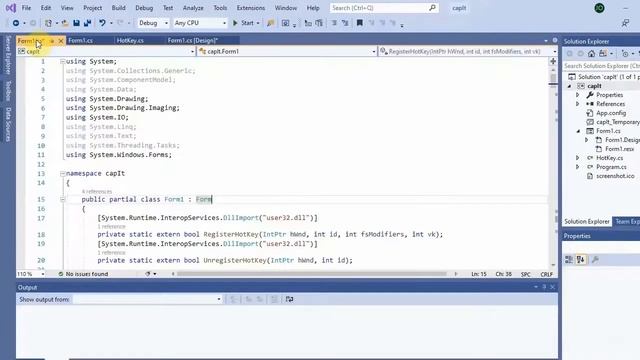Expand the References node in Solution Explorer
This screenshot has height=360, width=640.
click(578, 104)
